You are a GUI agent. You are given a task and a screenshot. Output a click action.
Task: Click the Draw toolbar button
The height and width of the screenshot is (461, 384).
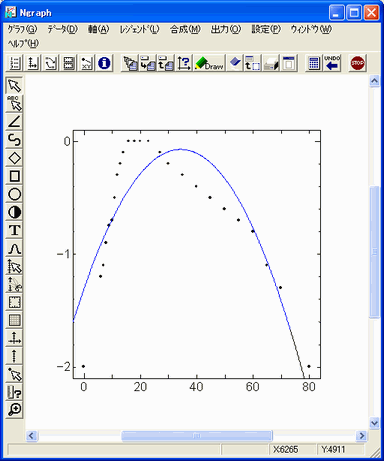click(x=209, y=63)
